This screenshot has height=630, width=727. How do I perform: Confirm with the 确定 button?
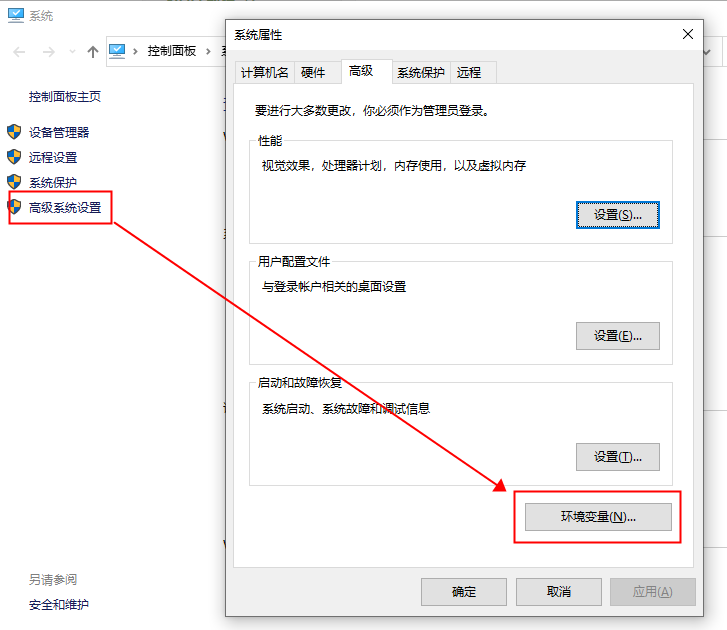click(x=464, y=592)
